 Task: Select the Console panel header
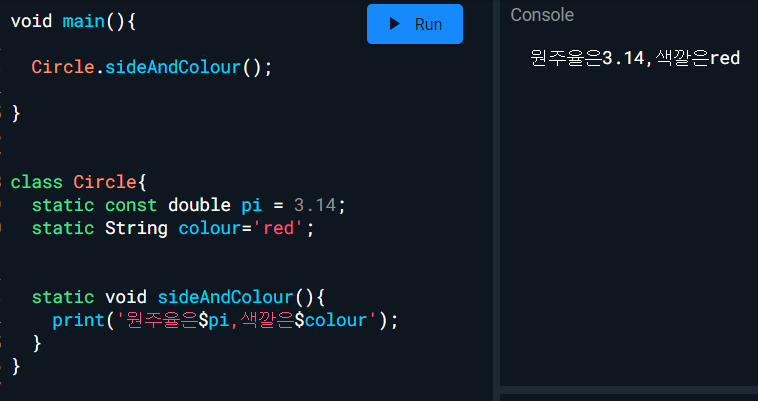click(542, 15)
